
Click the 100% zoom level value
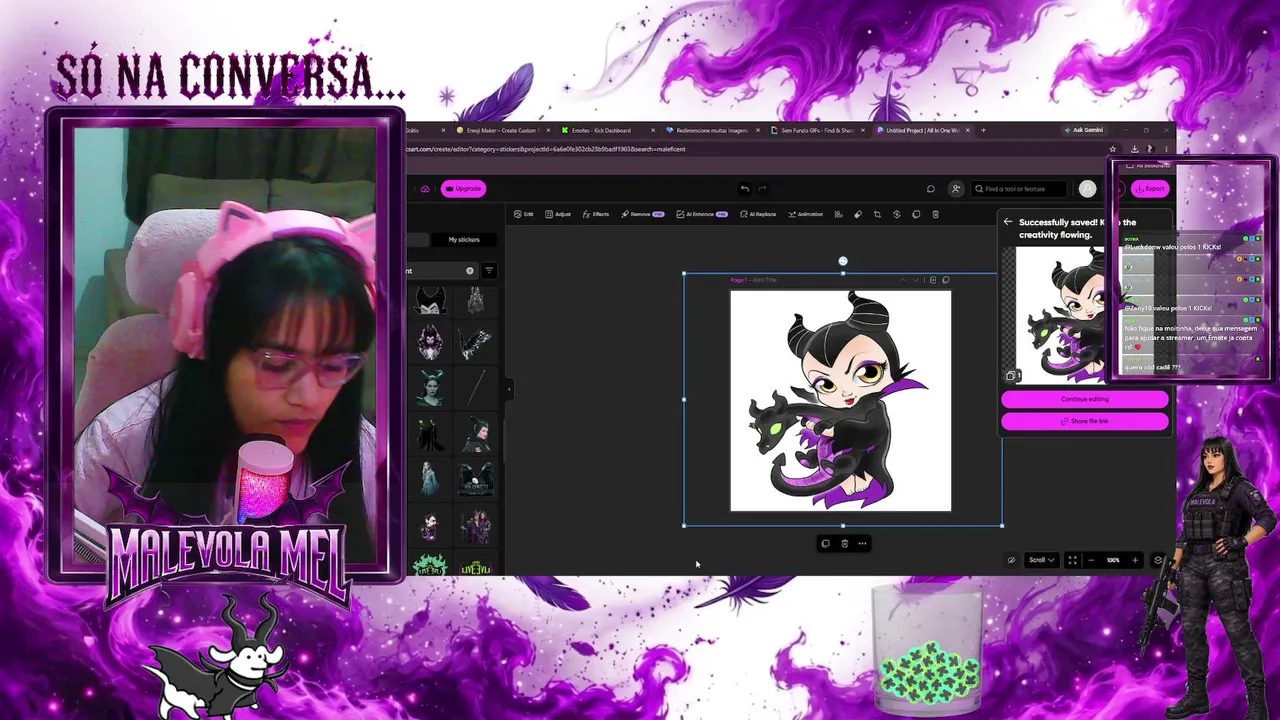(x=1113, y=560)
